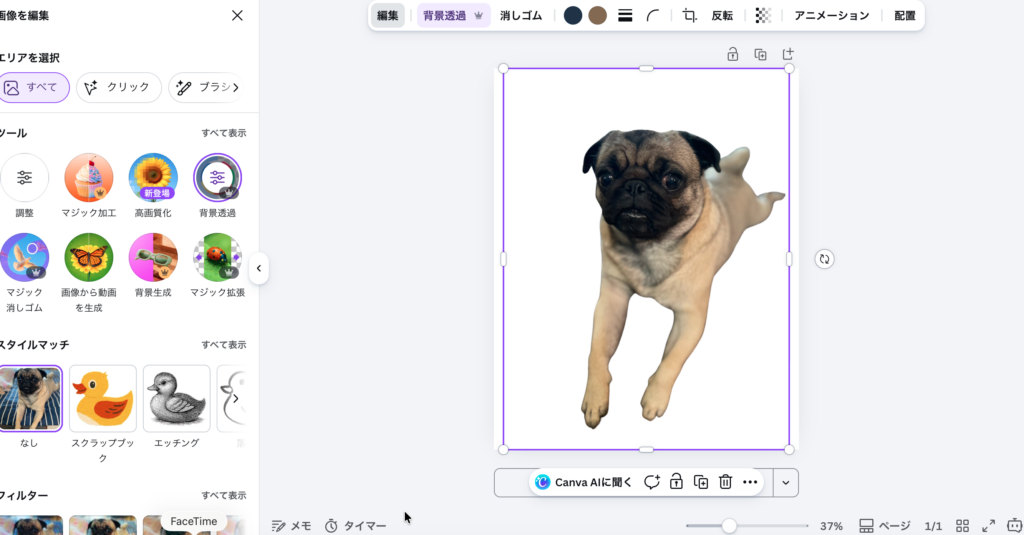Viewport: 1024px width, 535px height.
Task: Click the comment icon in the floating toolbar
Action: pos(651,482)
